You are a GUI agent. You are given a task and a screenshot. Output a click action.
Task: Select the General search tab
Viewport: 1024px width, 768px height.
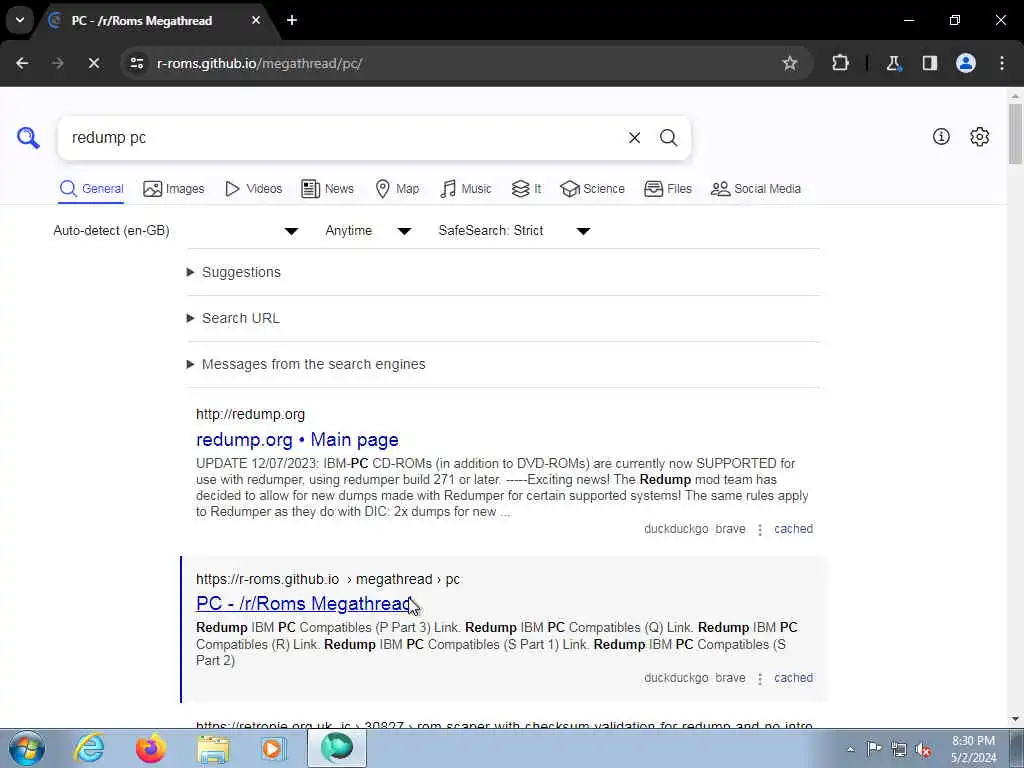(x=91, y=189)
